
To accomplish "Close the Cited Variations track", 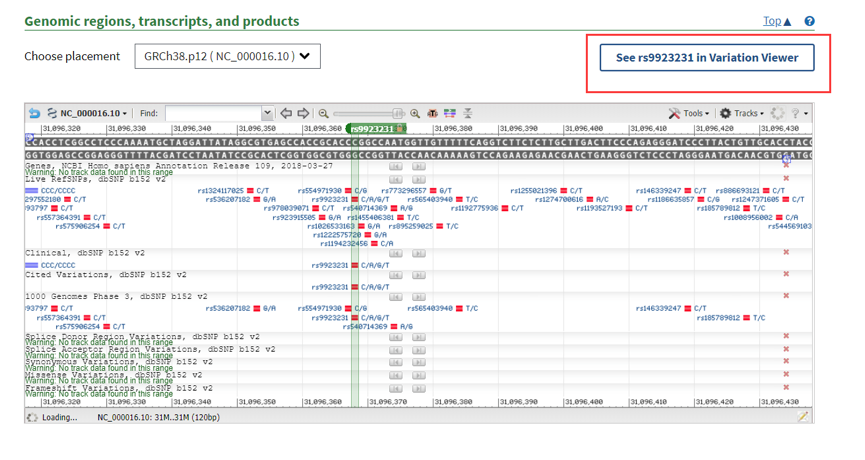I will (786, 274).
